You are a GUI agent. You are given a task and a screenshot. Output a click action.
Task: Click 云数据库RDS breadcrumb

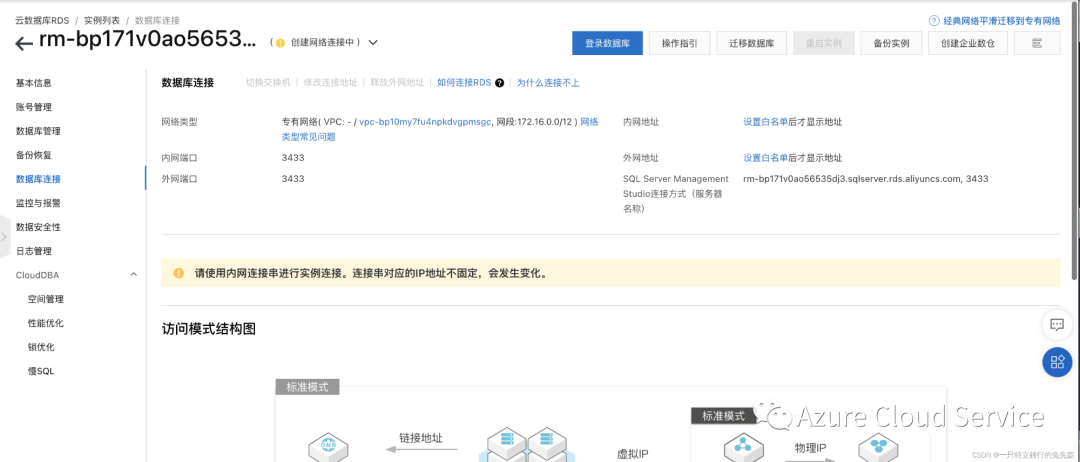pyautogui.click(x=43, y=21)
